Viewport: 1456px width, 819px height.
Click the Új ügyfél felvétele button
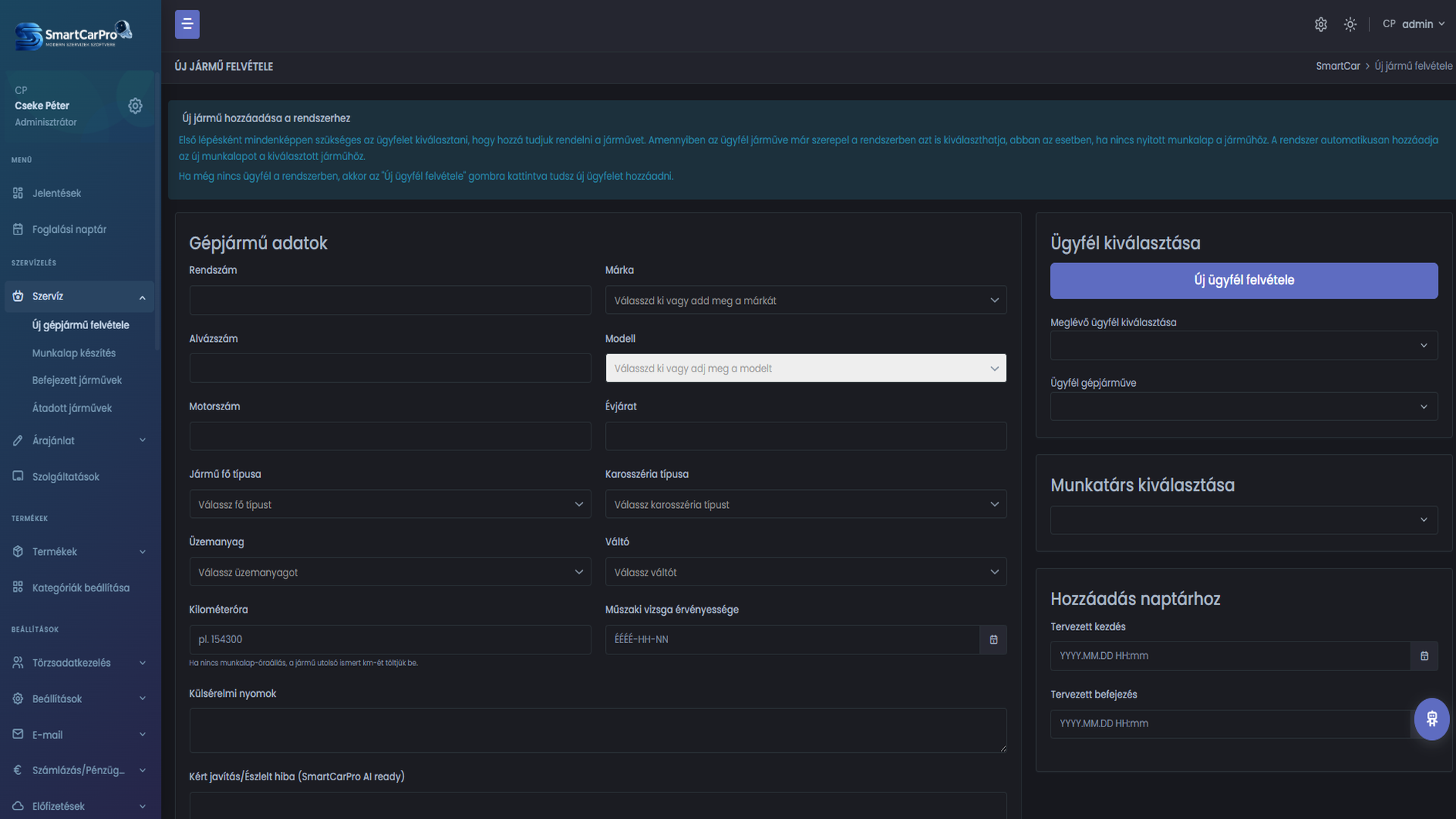(1243, 281)
